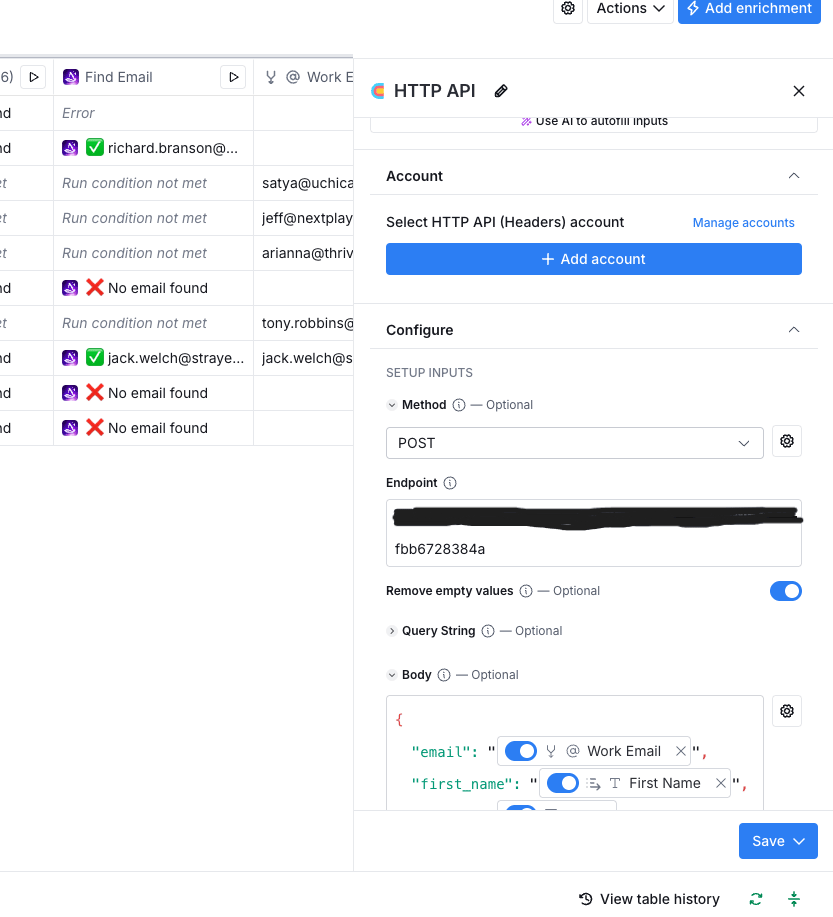Select the tony.robbins@ work email cell
The image size is (833, 917).
pos(304,323)
